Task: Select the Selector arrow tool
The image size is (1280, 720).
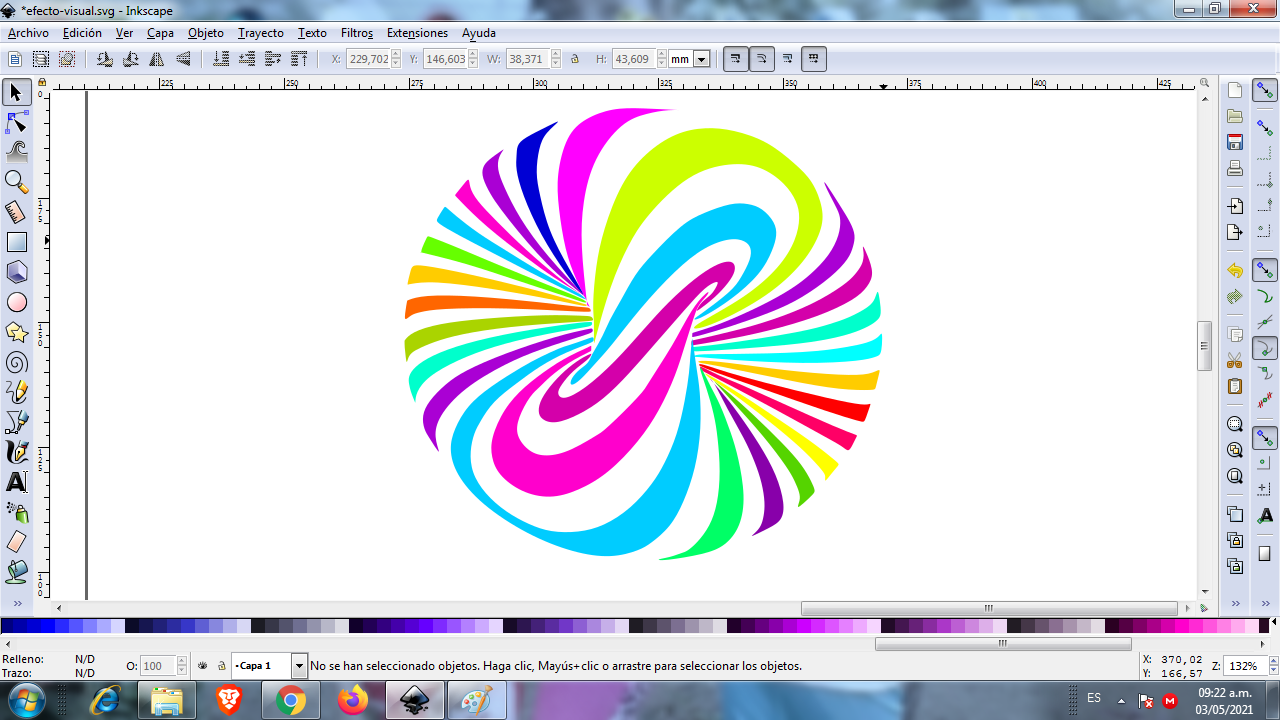Action: [x=16, y=92]
